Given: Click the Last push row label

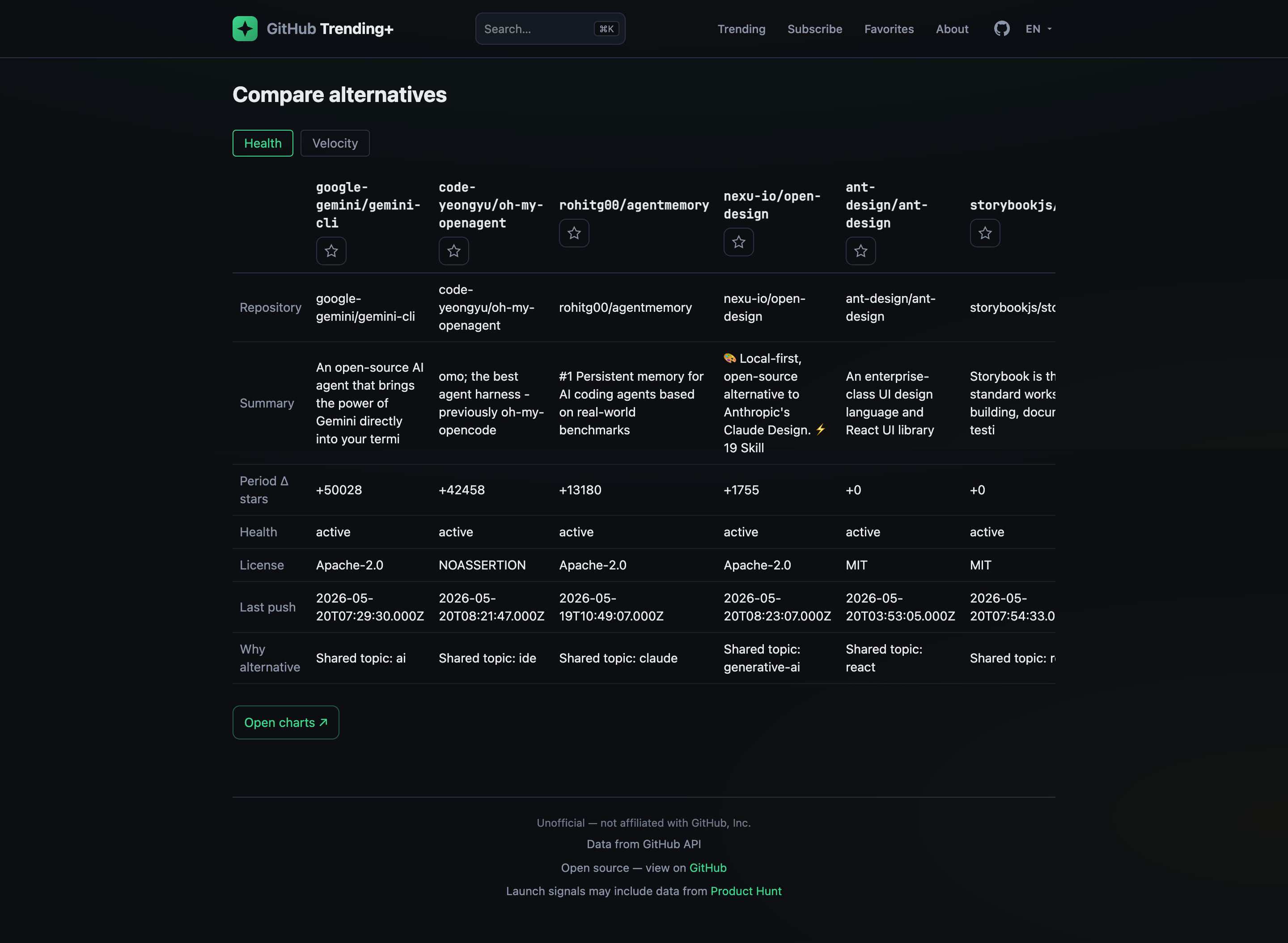Looking at the screenshot, I should (267, 607).
